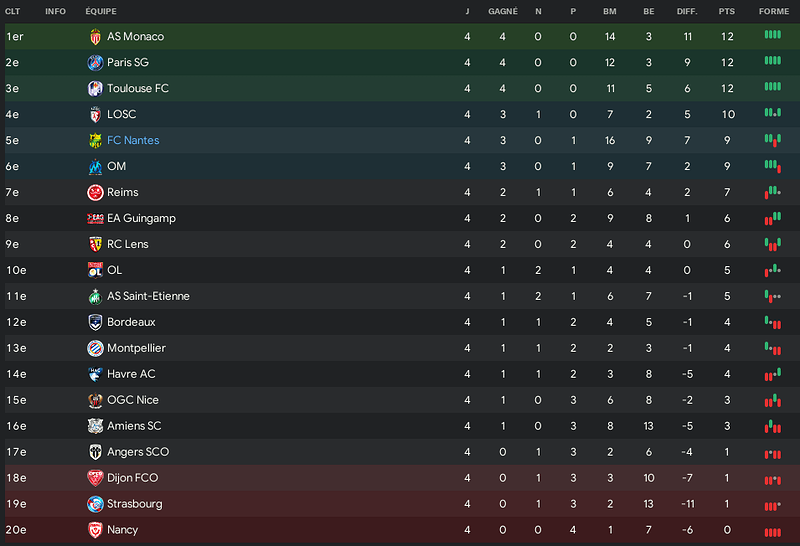View AS Monaco's form indicator bars
800x546 pixels.
pyautogui.click(x=772, y=35)
